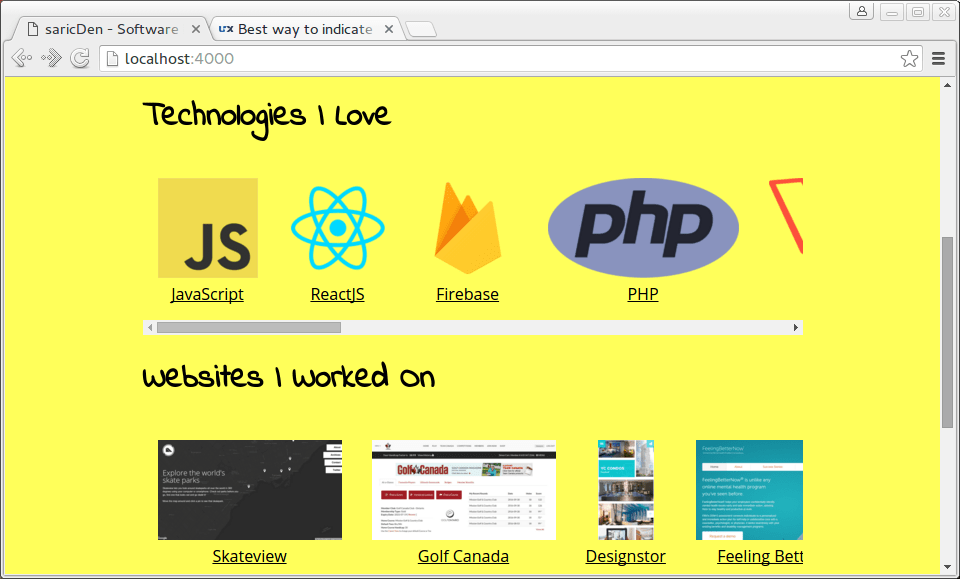Go forward using the browser forward arrow

[51, 58]
